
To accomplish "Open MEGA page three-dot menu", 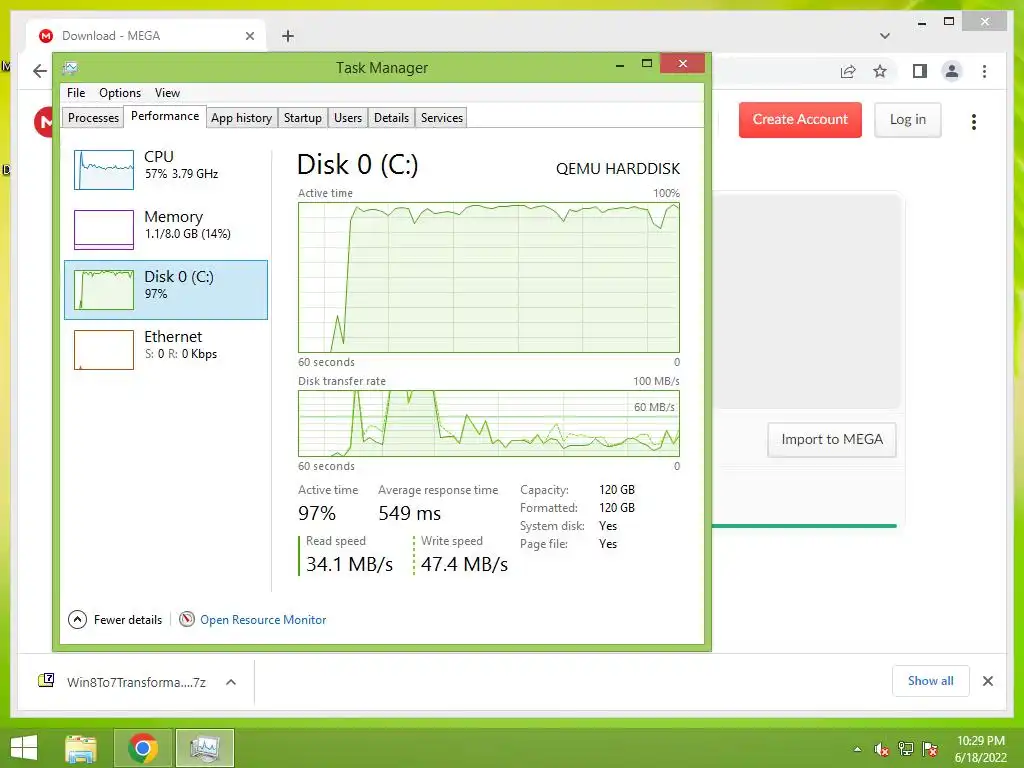I will tap(974, 121).
